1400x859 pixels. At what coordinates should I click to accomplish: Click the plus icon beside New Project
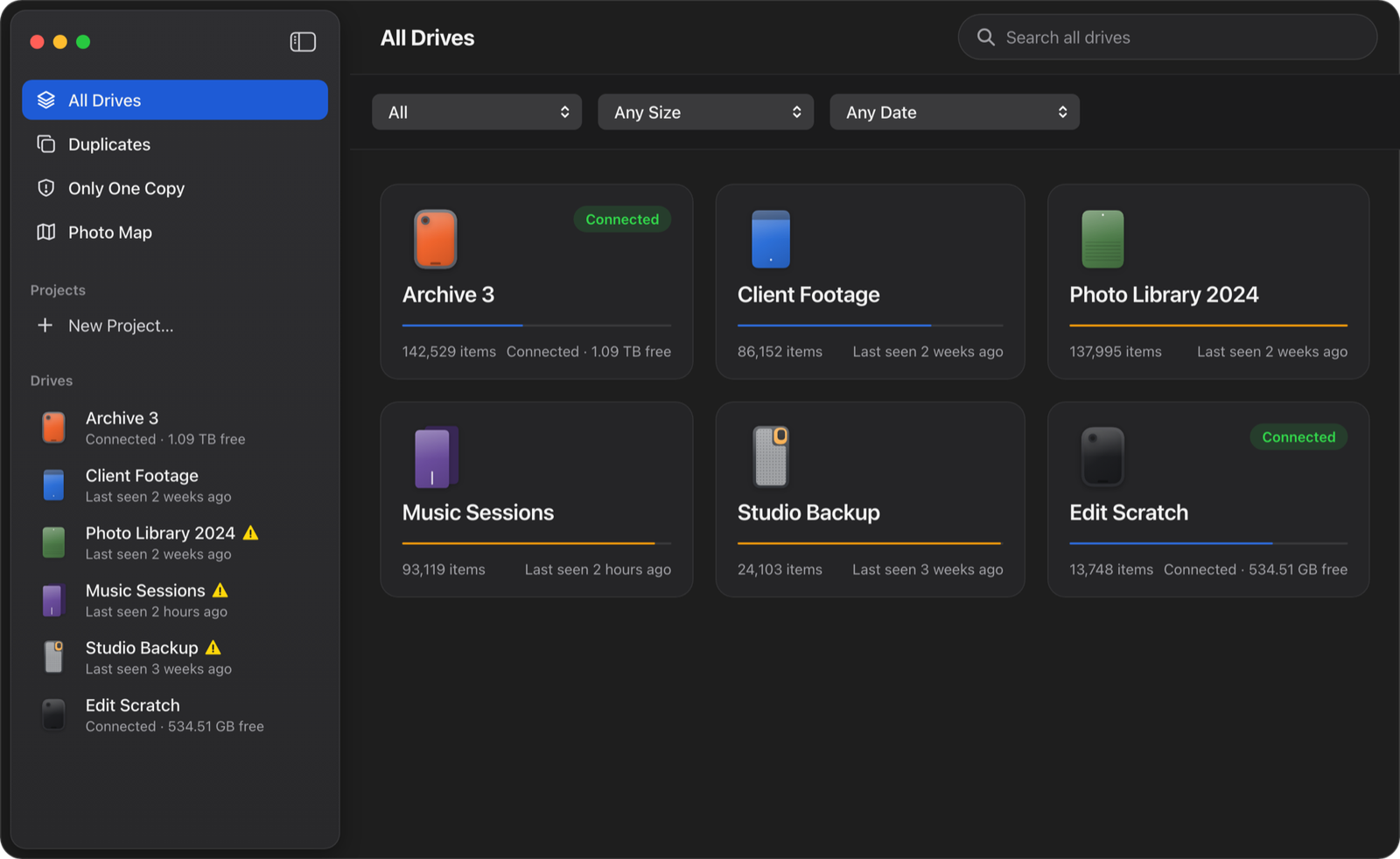tap(45, 325)
